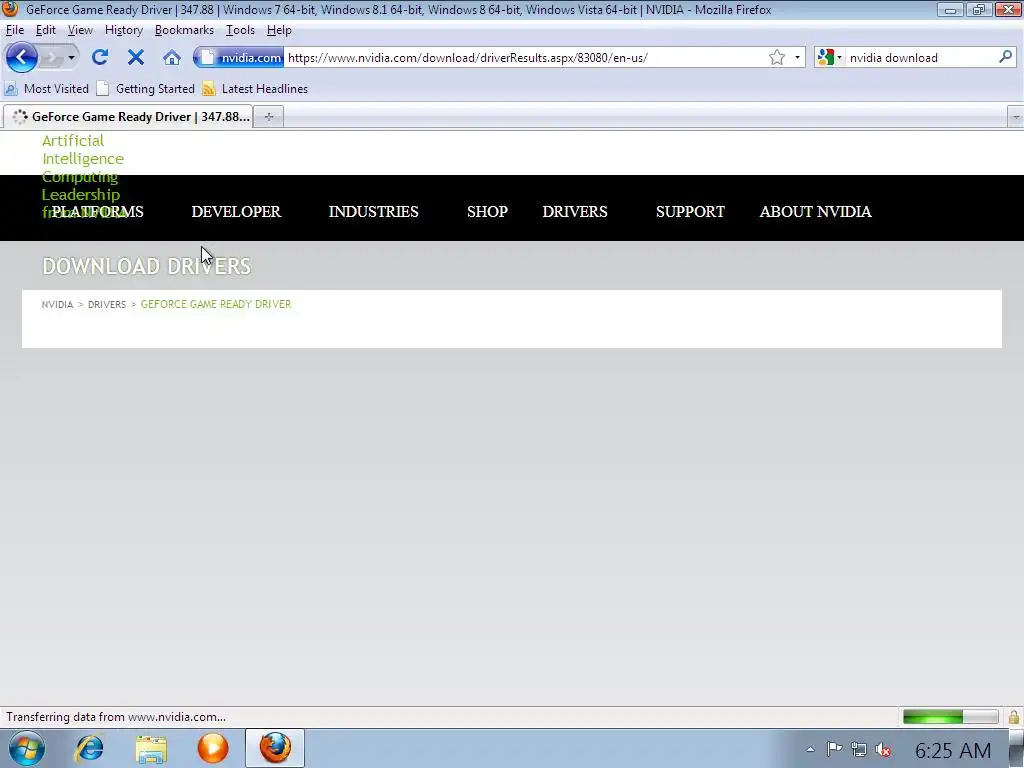Click the DRIVERS breadcrumb link
1024x768 pixels.
point(107,304)
